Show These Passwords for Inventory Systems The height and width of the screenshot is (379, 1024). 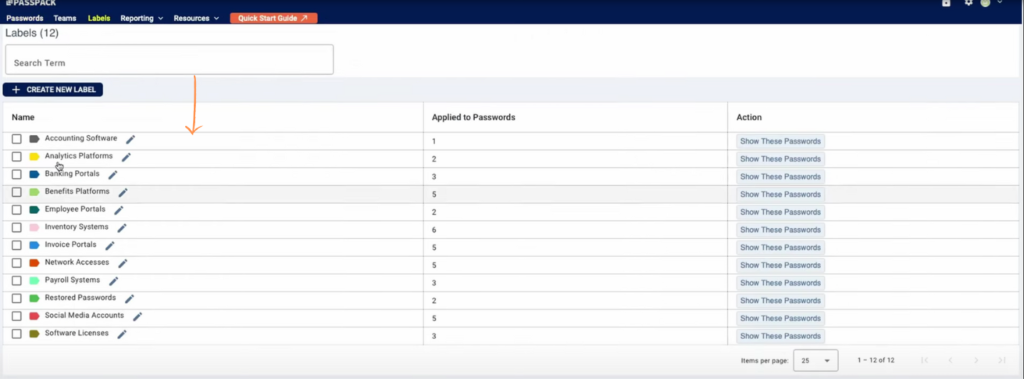pyautogui.click(x=780, y=230)
